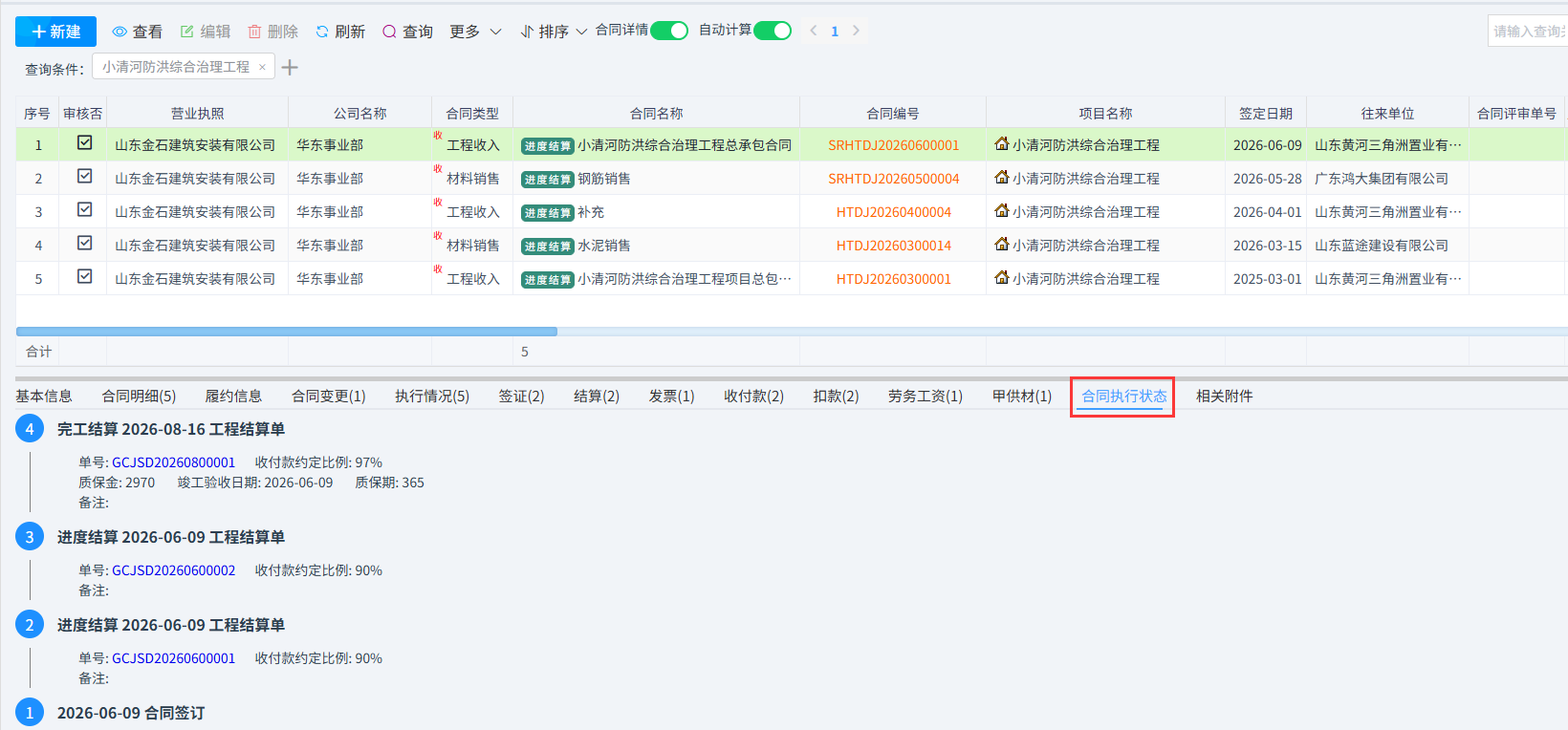Click house icon in row SRHTDJ20260500004
This screenshot has width=1568, height=730.
pos(1002,177)
